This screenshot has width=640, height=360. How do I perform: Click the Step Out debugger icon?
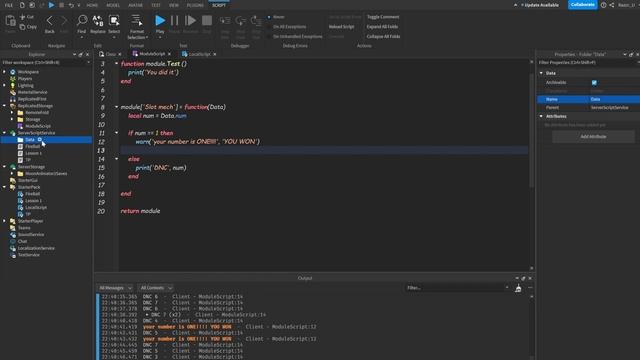point(256,21)
